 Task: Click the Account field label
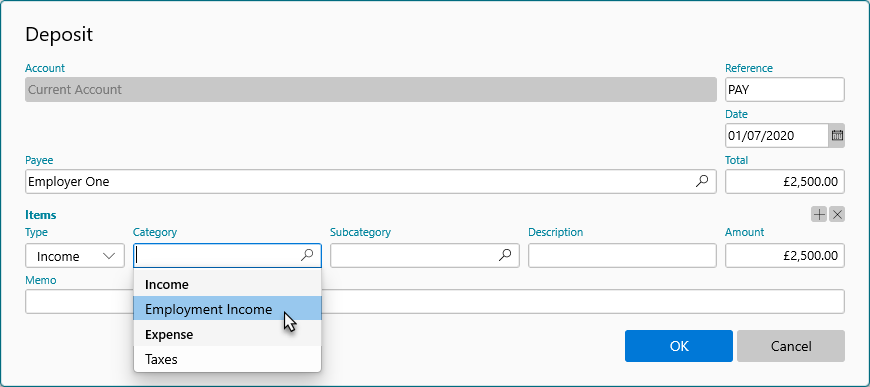pos(45,68)
